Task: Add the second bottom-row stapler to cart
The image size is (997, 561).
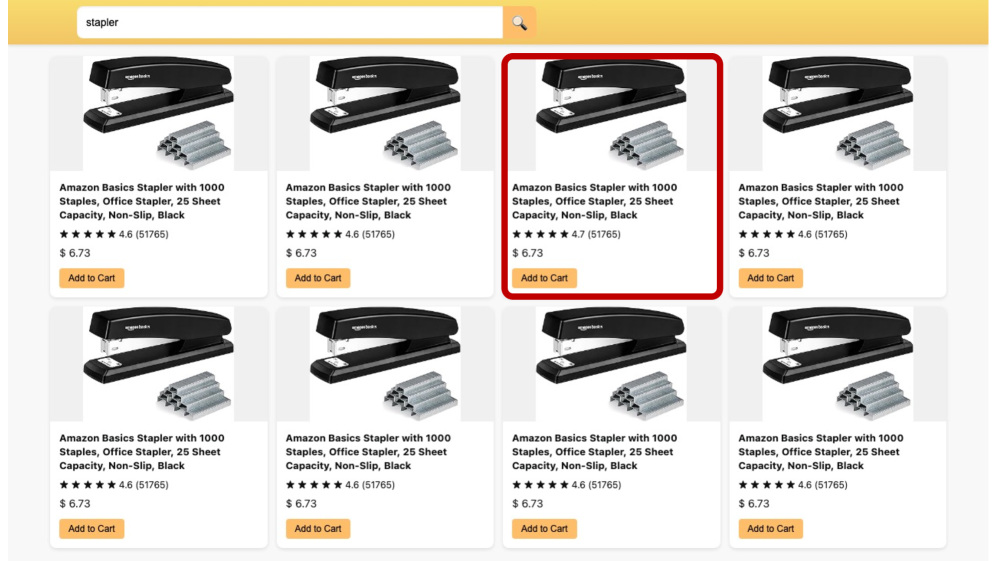Action: [x=318, y=529]
